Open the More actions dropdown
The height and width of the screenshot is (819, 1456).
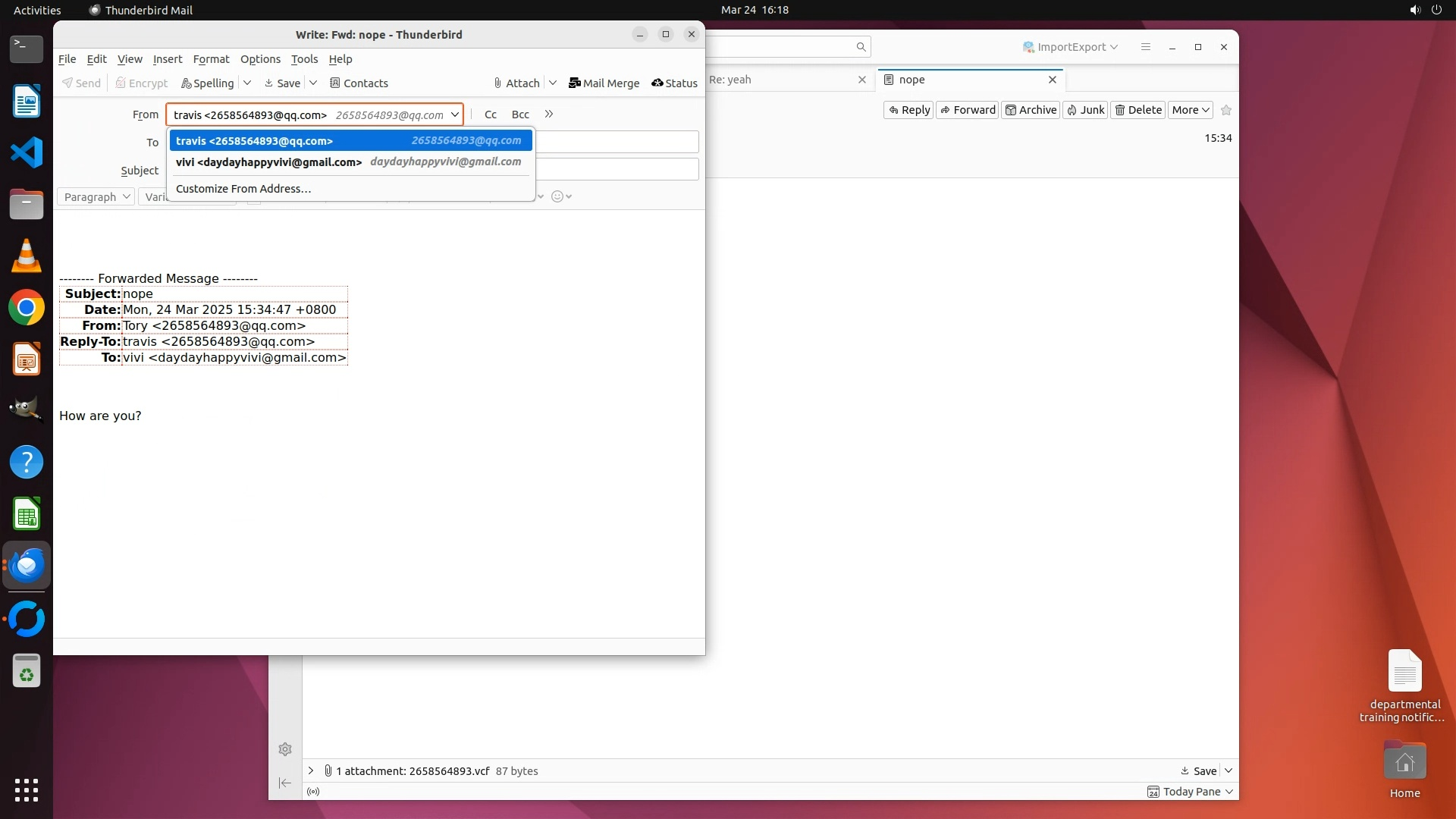[1191, 110]
